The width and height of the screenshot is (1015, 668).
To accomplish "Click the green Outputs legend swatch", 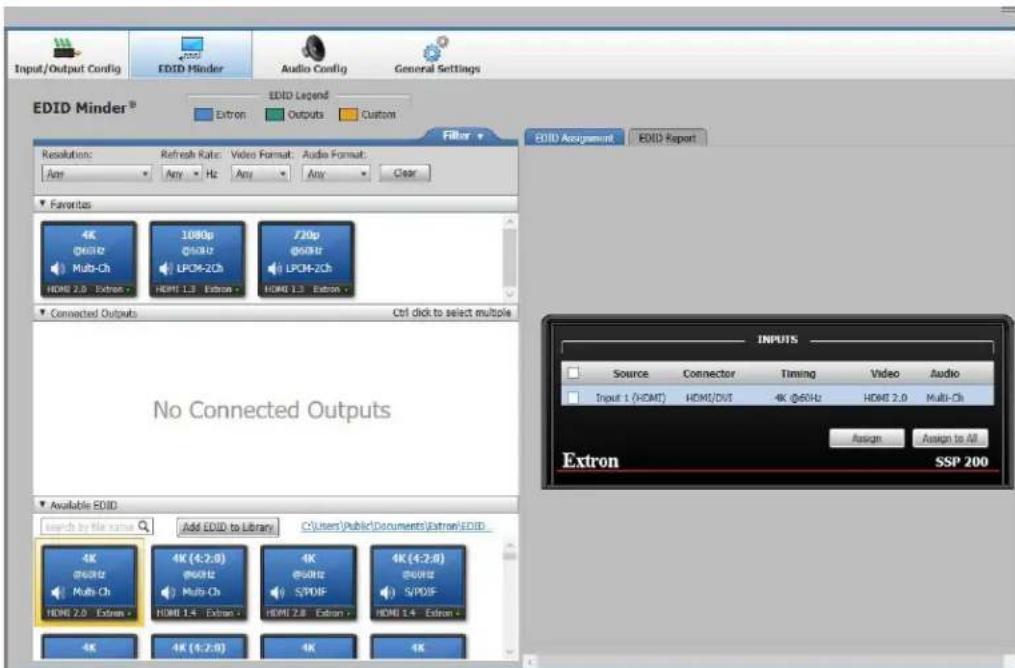I will pyautogui.click(x=274, y=115).
